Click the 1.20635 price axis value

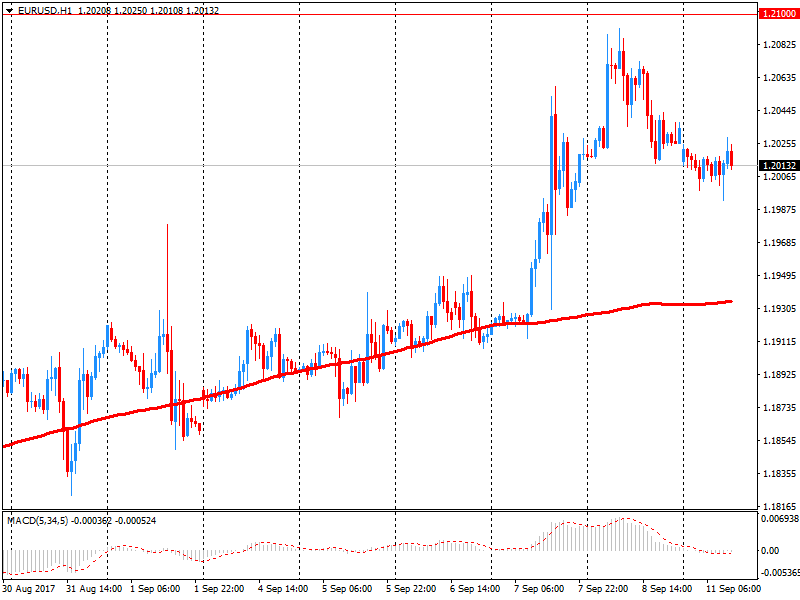tap(779, 78)
